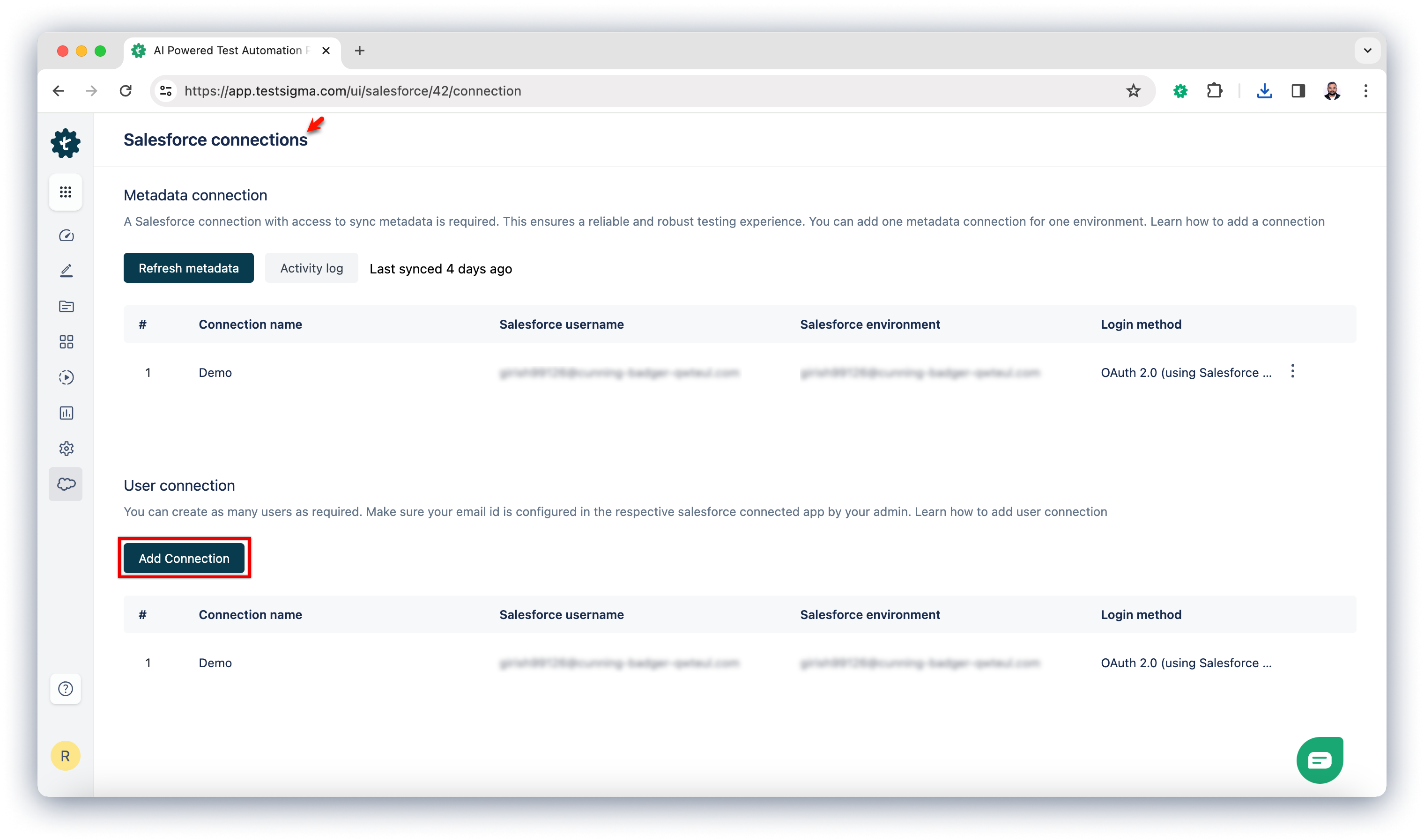Click the Salesforce connections page title
1424x840 pixels.
coord(216,140)
